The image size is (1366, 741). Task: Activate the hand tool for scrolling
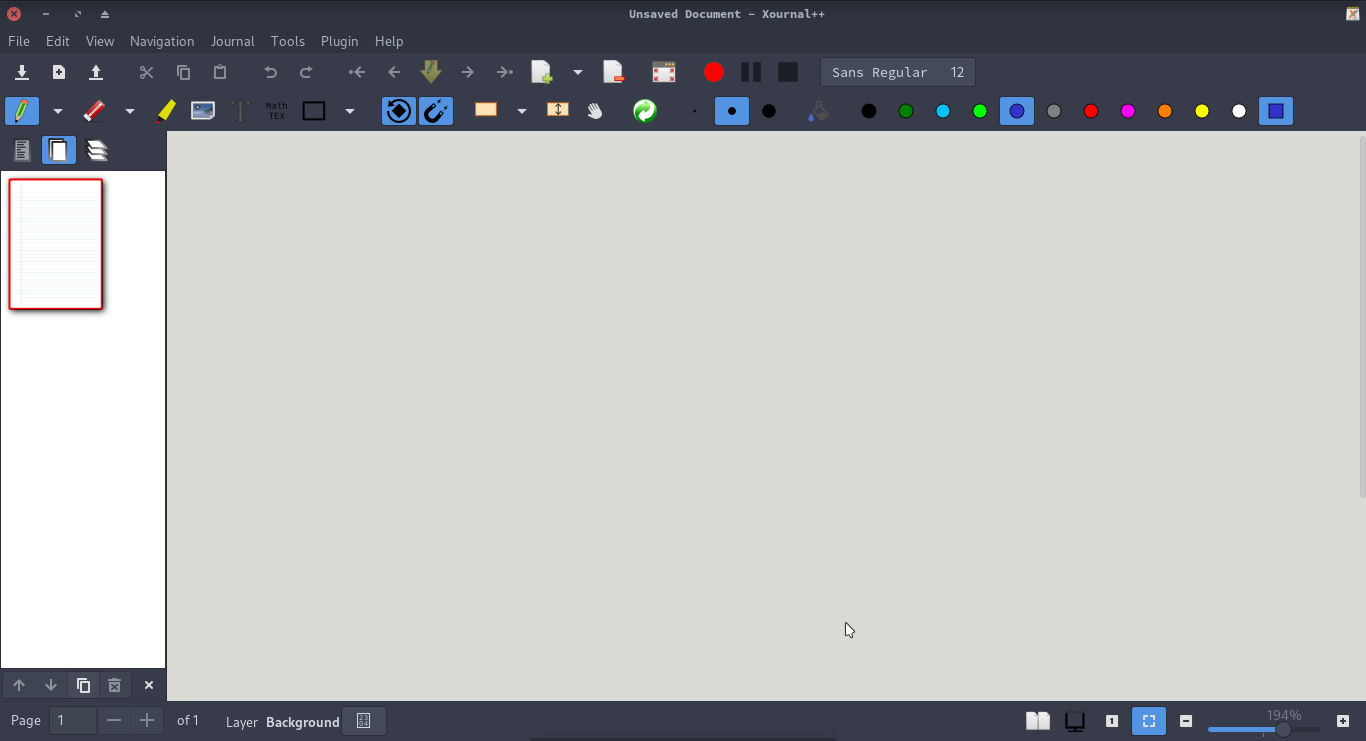pyautogui.click(x=595, y=111)
